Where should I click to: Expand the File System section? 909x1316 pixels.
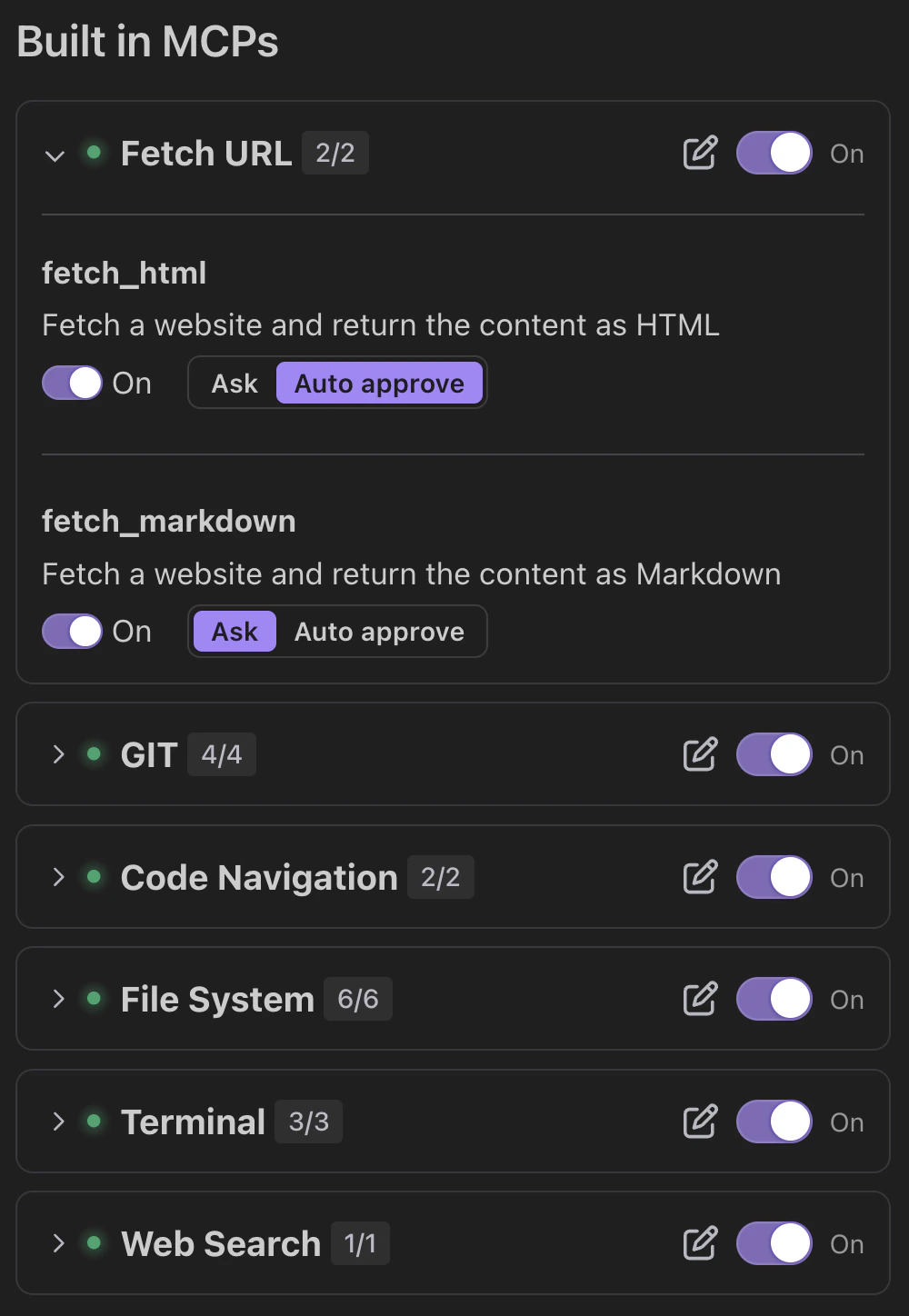point(57,999)
